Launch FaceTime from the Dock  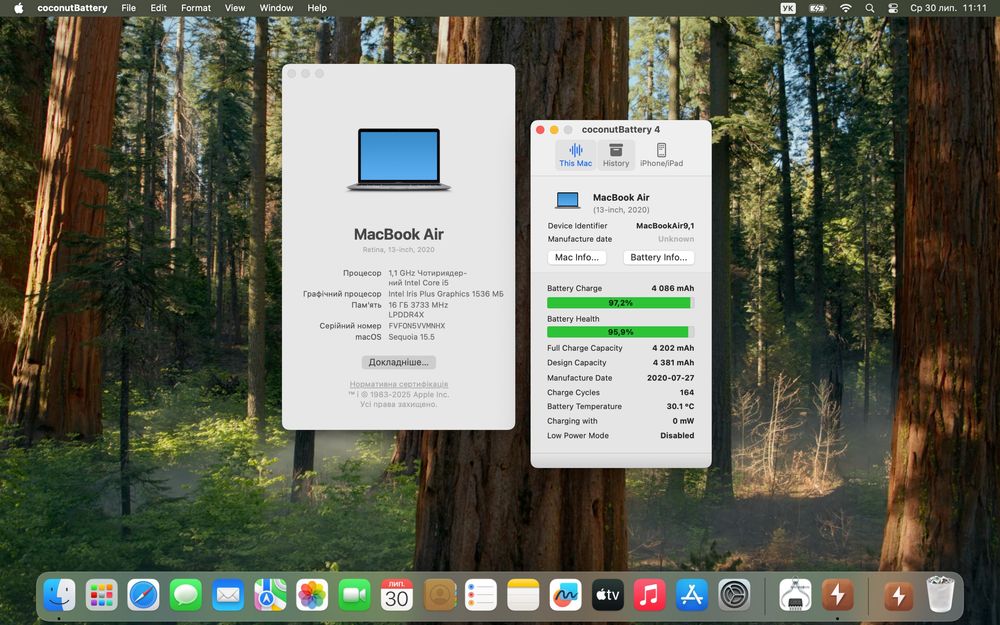(x=355, y=595)
